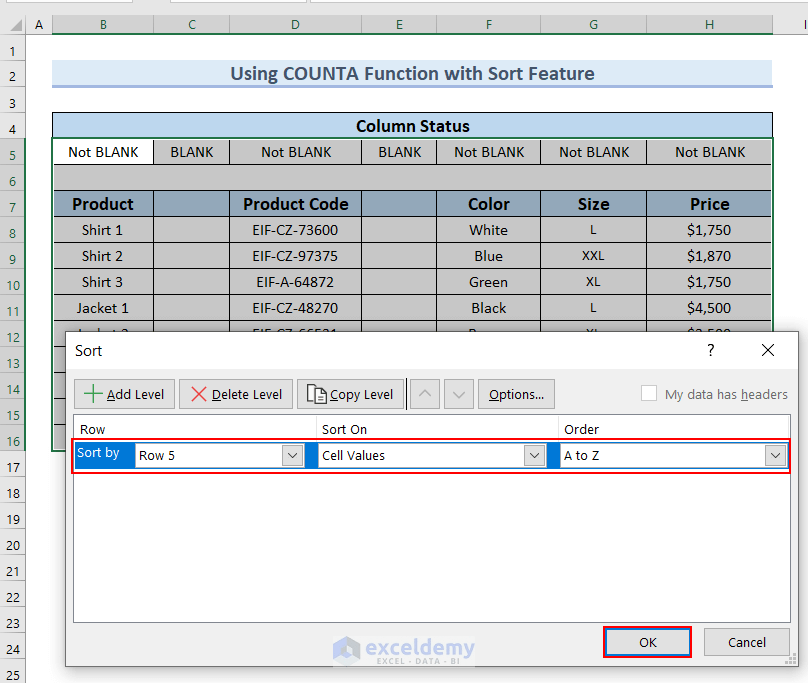Screen dimensions: 808x683
Task: Enable the 'My data has headers' checkbox
Action: pos(648,394)
